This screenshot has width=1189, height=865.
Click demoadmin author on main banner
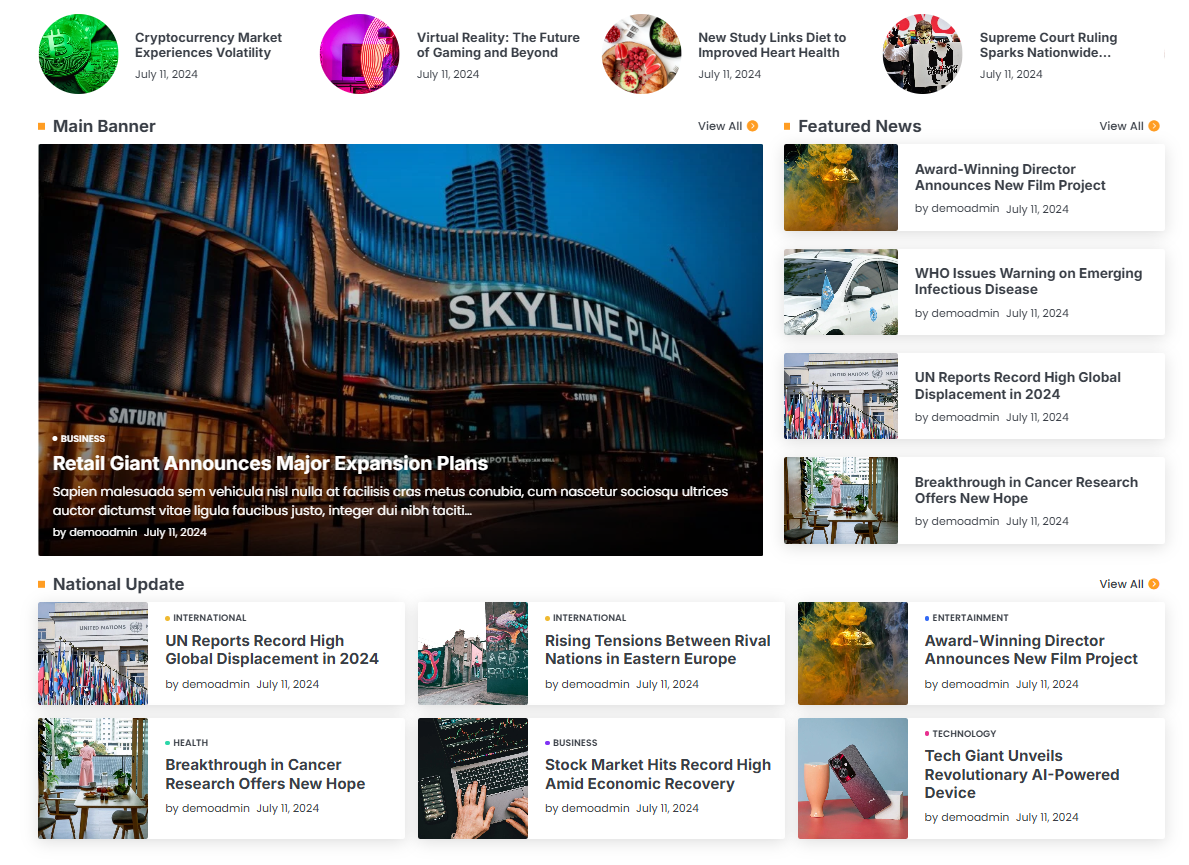point(103,532)
